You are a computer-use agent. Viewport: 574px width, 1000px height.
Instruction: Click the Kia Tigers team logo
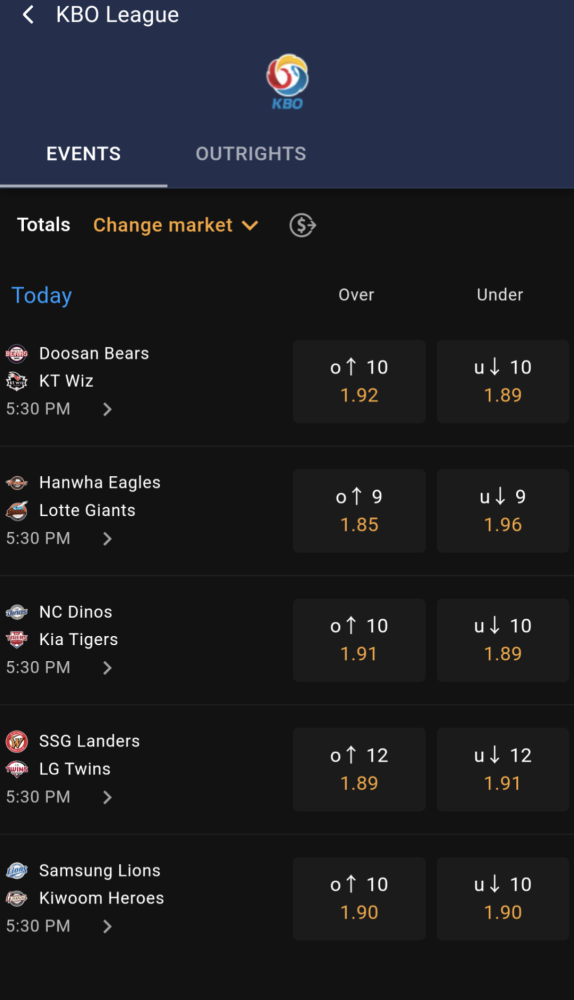click(17, 639)
